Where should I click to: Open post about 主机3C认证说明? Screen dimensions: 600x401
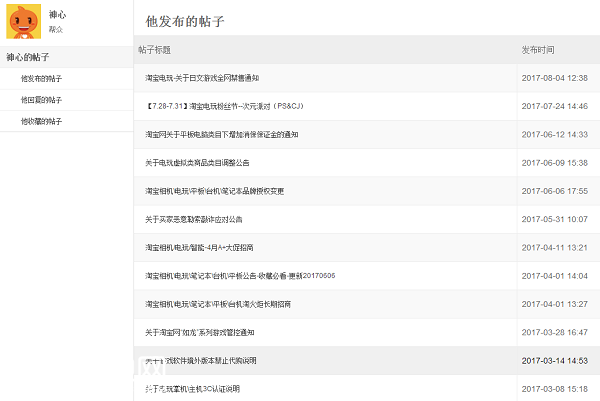[192, 389]
